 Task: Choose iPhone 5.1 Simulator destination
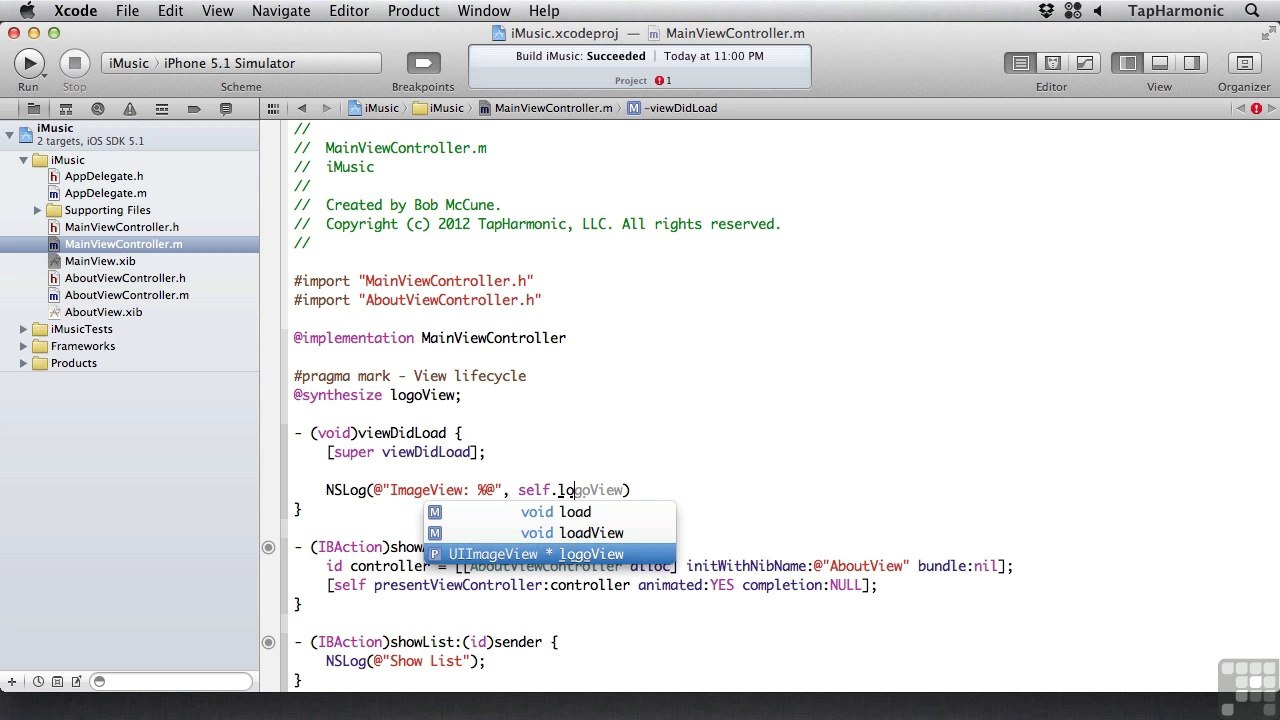(229, 63)
